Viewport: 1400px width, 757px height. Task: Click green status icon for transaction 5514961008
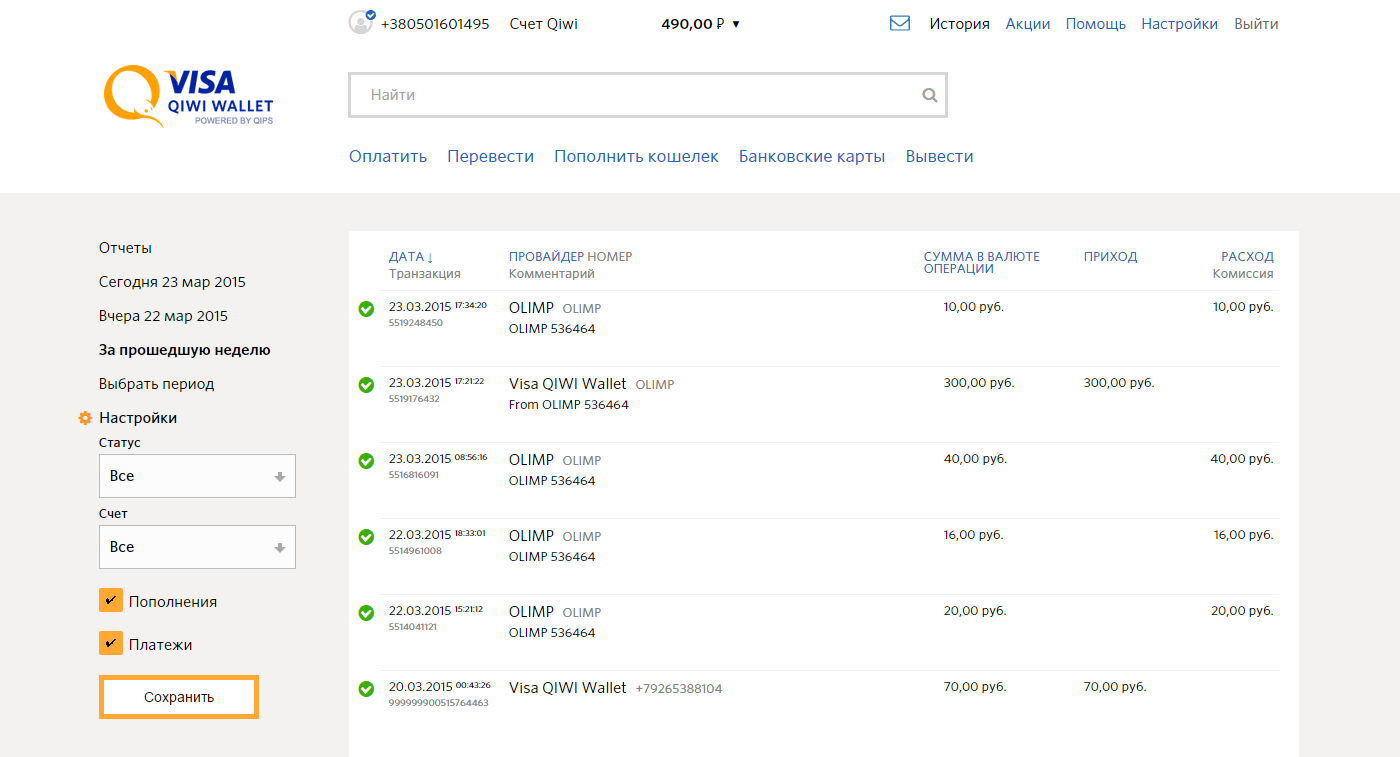(366, 537)
